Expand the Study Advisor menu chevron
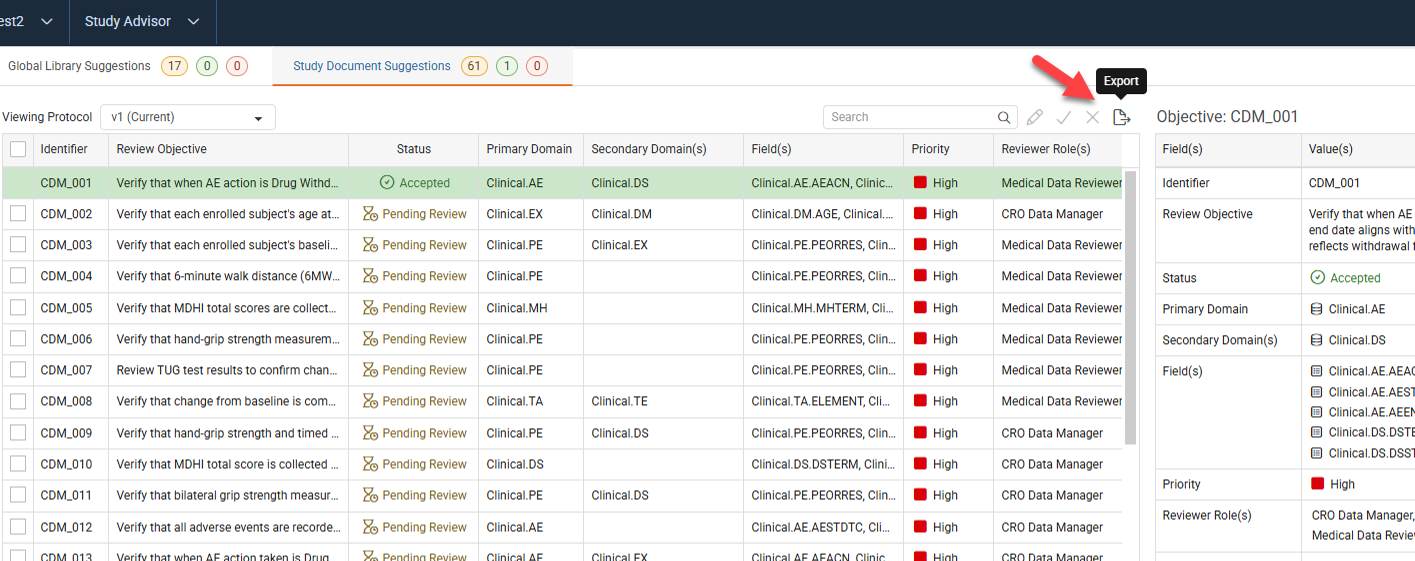The height and width of the screenshot is (561, 1415). click(x=194, y=21)
